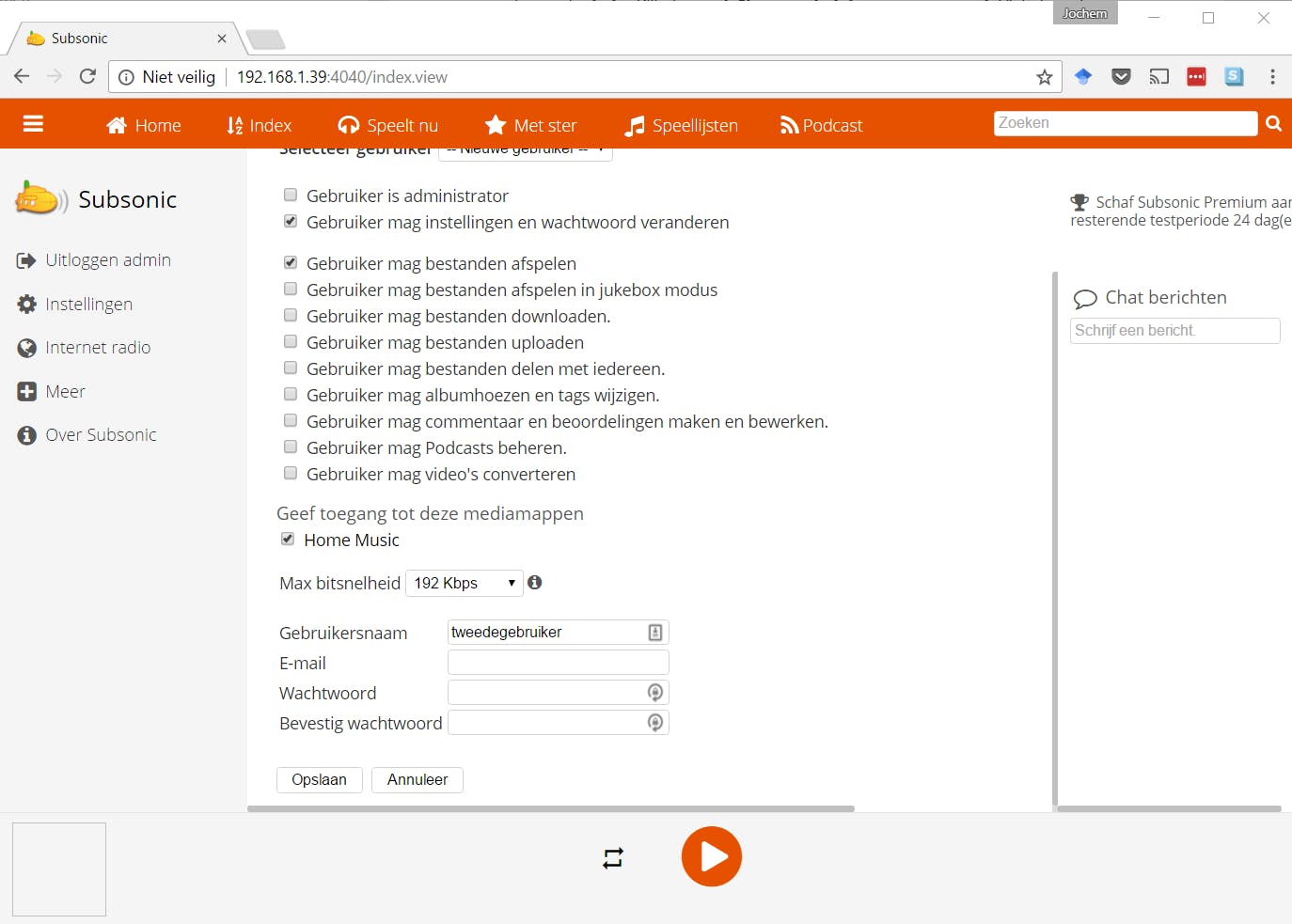Go back to the previous page
The image size is (1292, 924).
(x=22, y=76)
